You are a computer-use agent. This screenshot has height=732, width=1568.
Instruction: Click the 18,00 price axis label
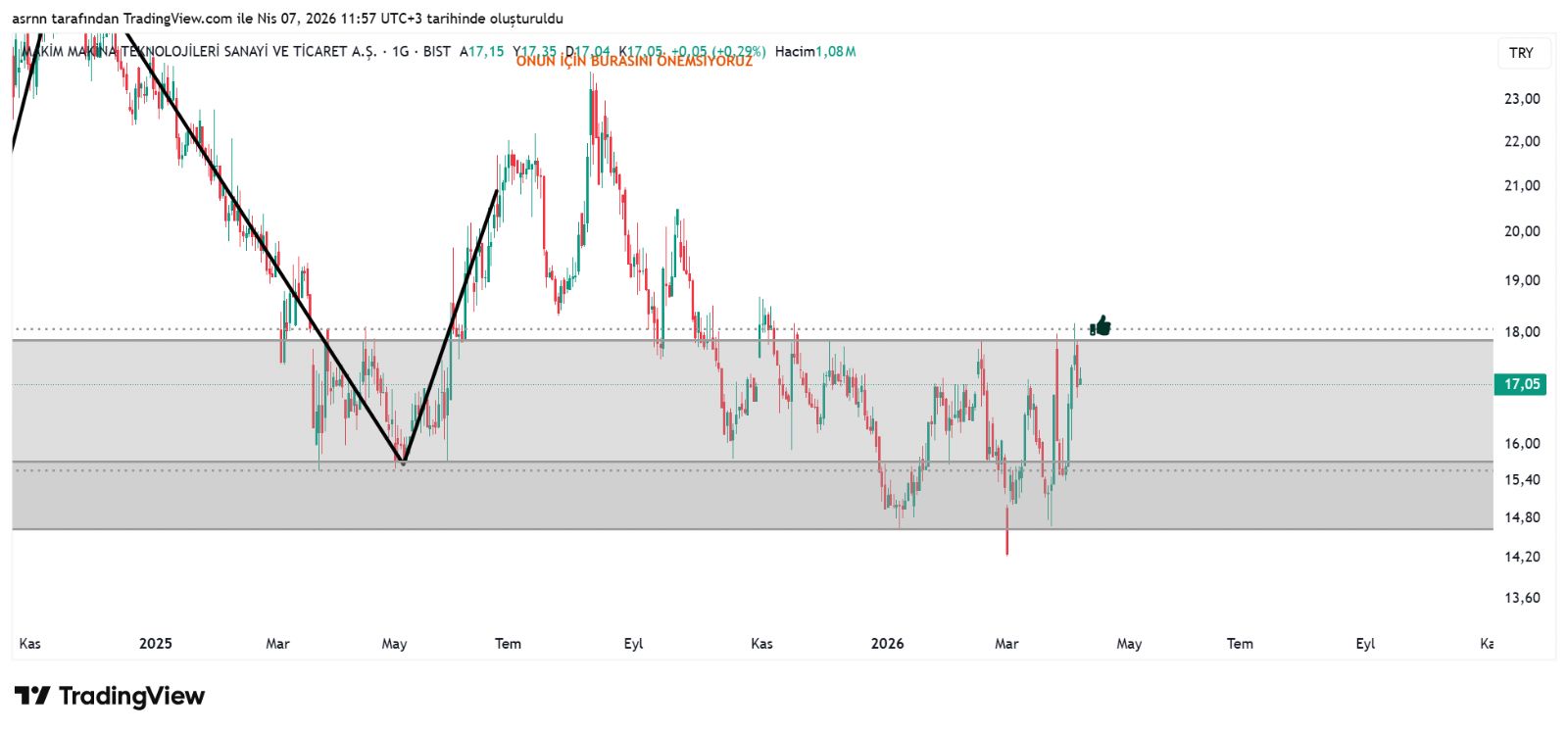pos(1521,331)
